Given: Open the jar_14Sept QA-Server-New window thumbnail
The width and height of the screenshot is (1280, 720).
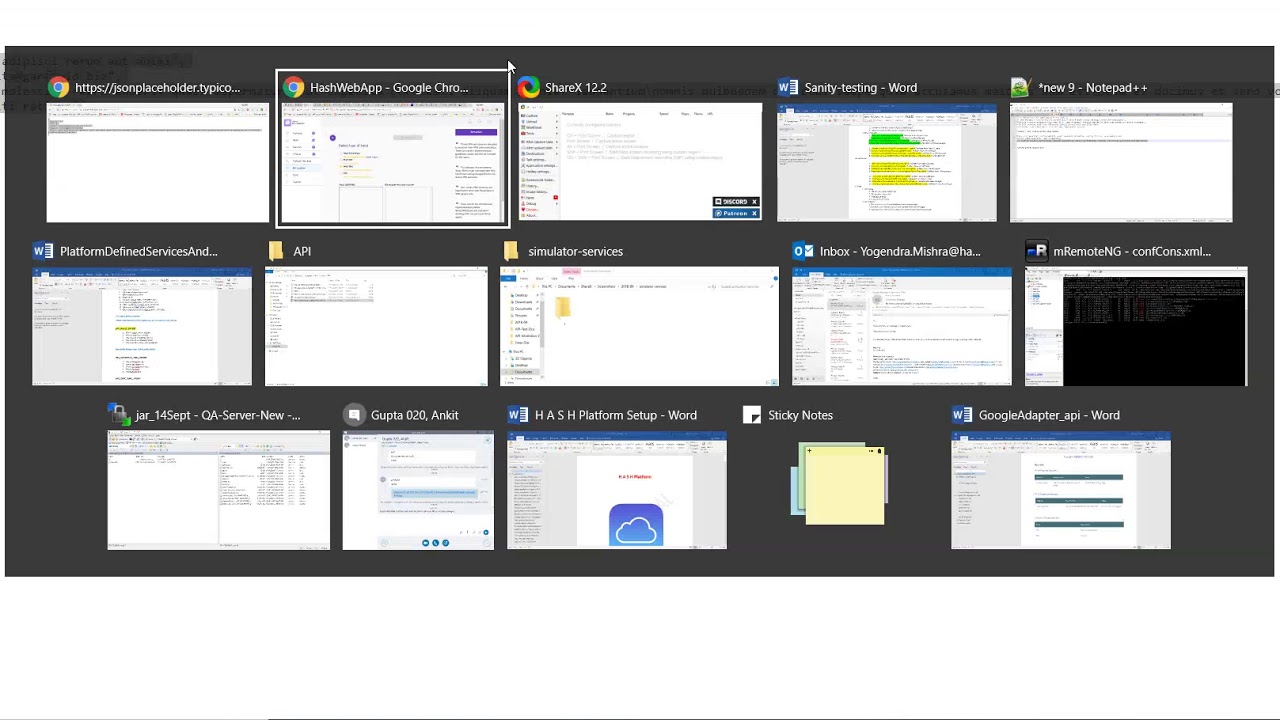Looking at the screenshot, I should click(x=218, y=491).
